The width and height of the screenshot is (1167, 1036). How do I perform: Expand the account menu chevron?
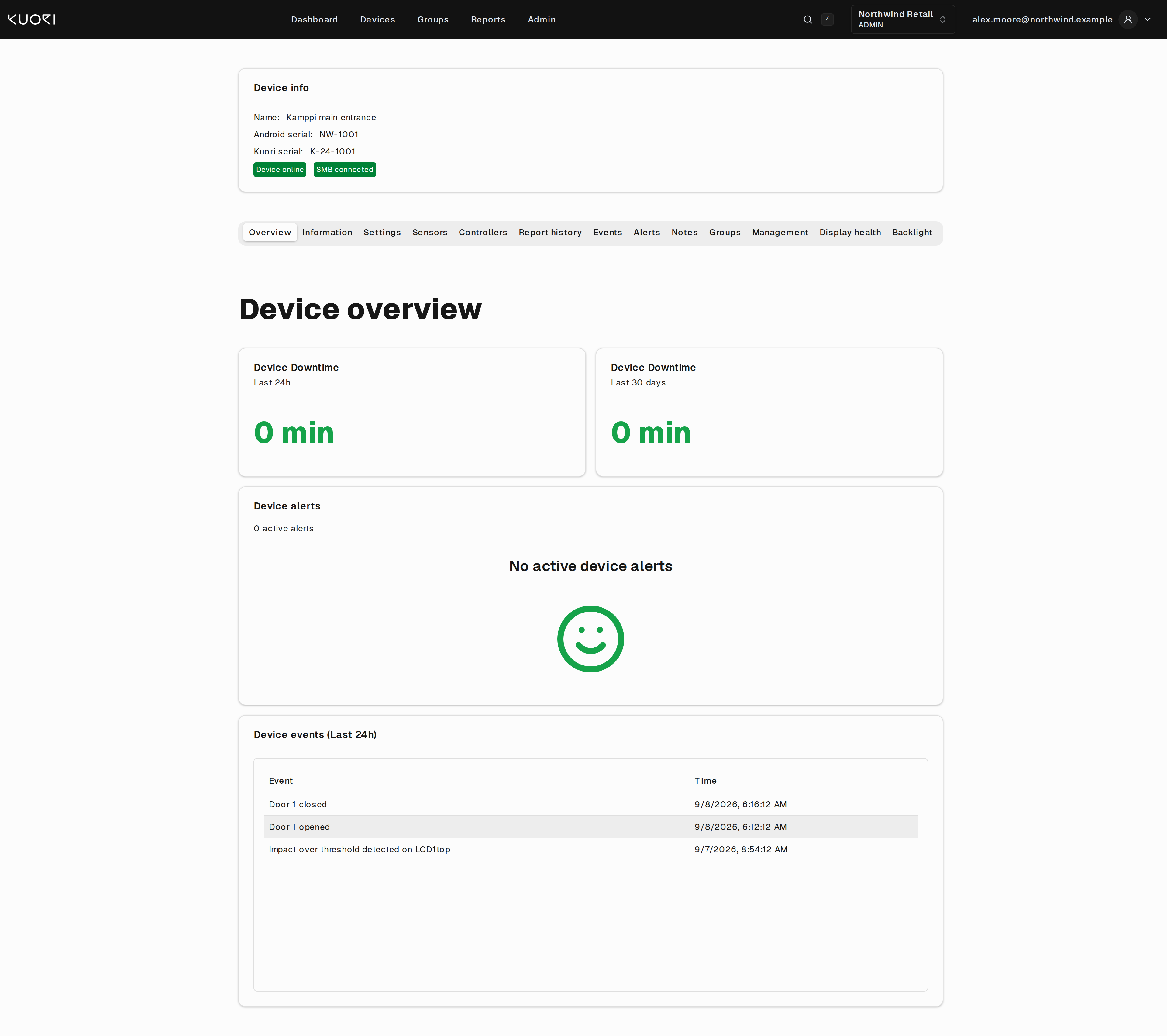point(1148,19)
